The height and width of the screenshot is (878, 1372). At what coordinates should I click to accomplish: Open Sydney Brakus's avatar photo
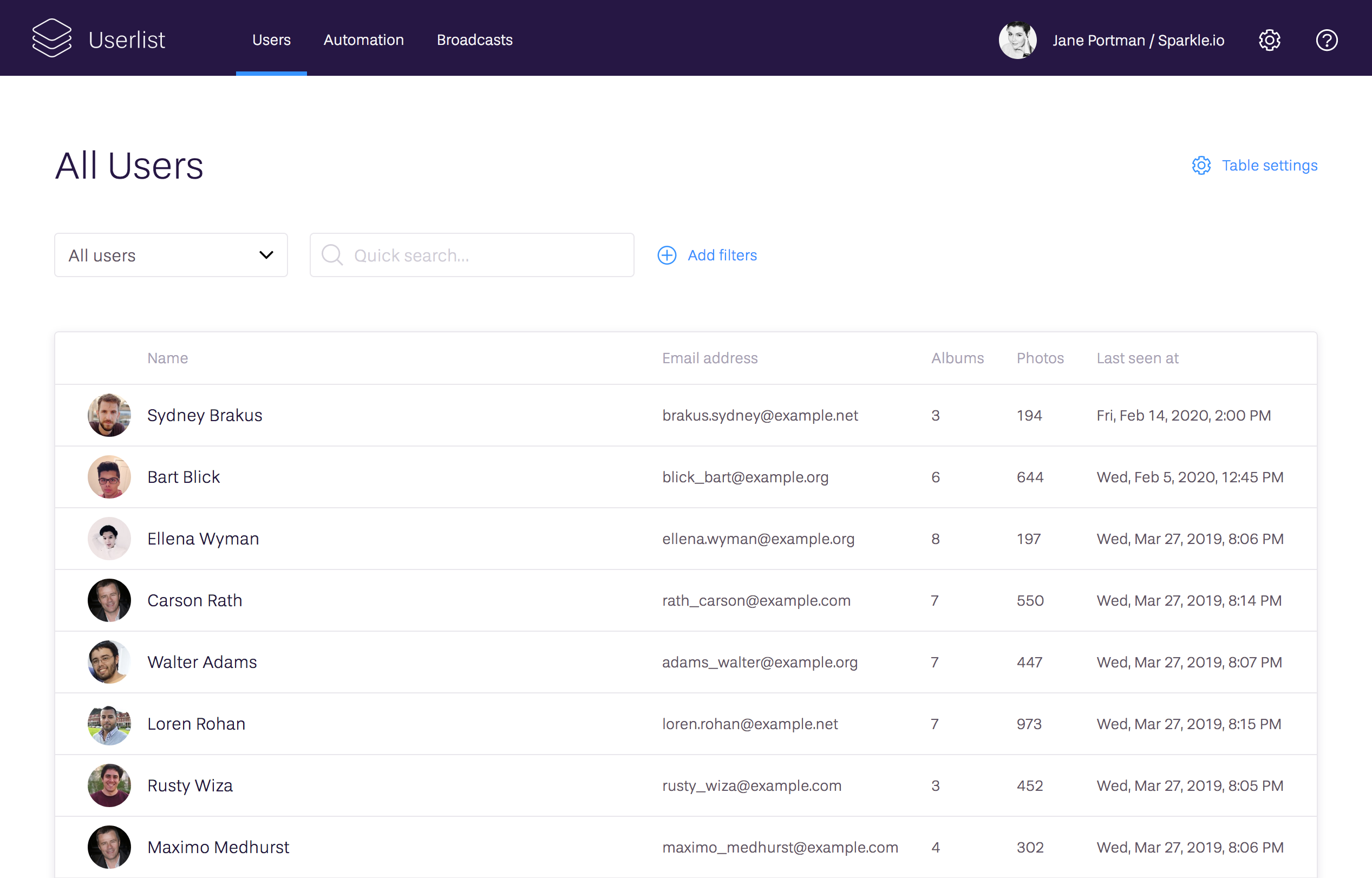coord(109,415)
